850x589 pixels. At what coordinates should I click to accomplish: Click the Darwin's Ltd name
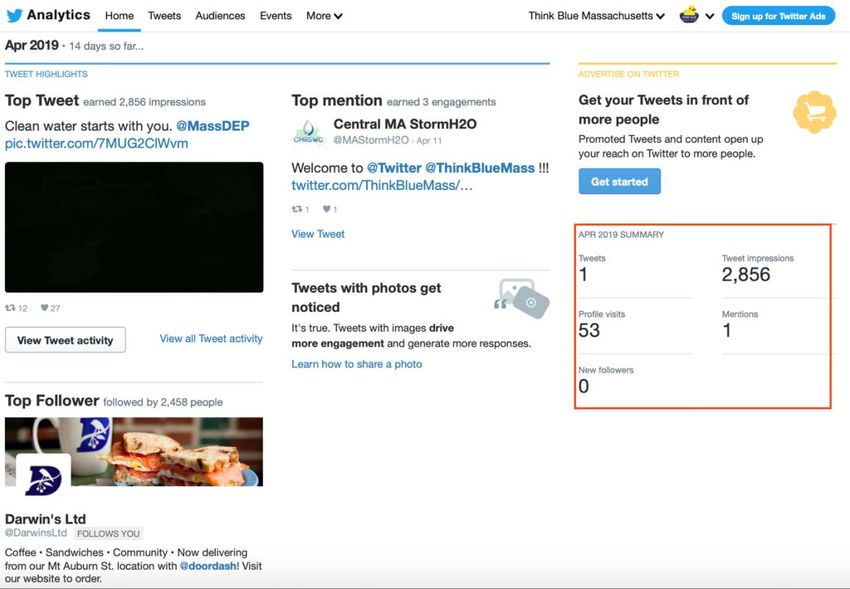point(46,519)
